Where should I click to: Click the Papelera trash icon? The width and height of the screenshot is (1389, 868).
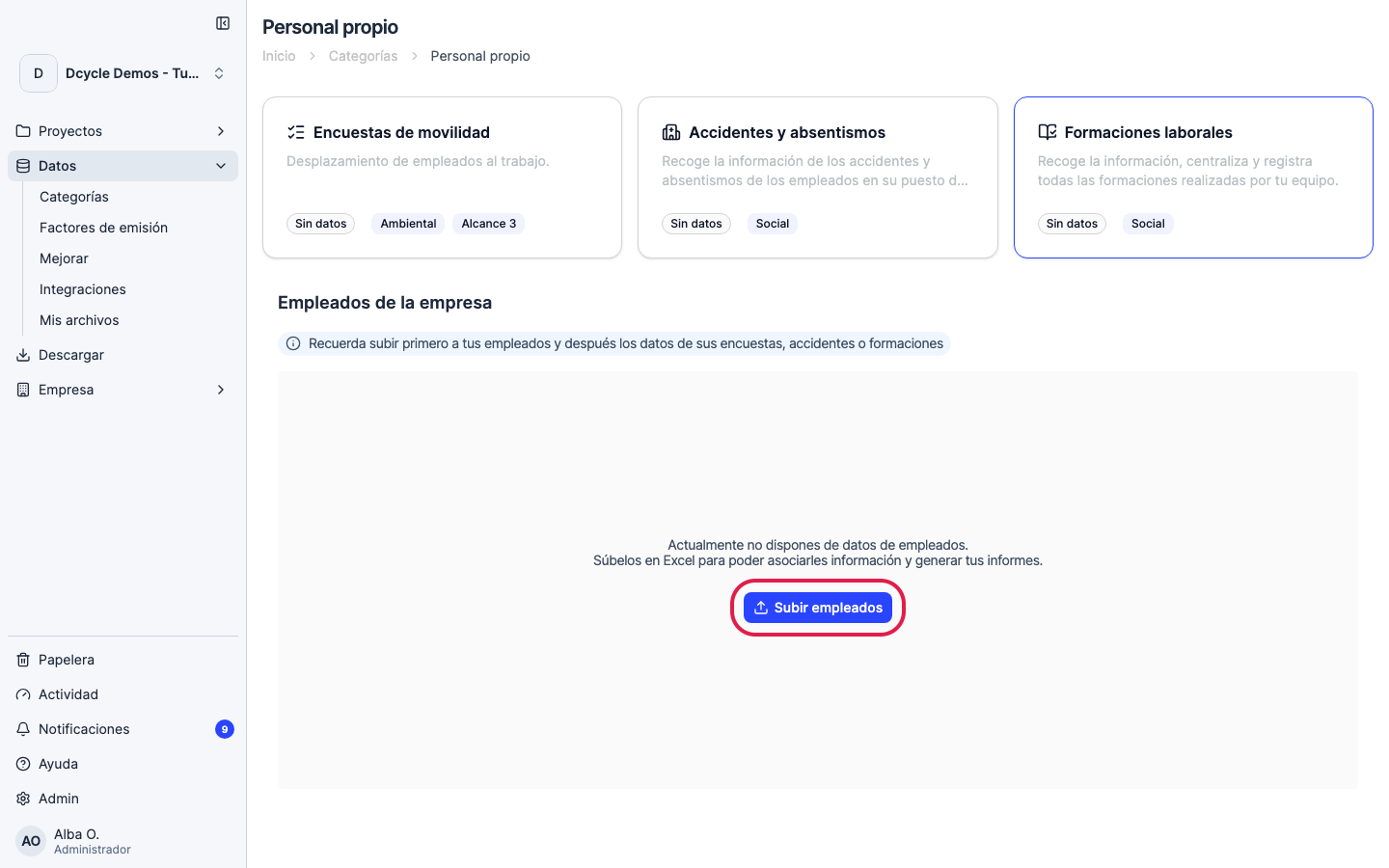pos(23,660)
